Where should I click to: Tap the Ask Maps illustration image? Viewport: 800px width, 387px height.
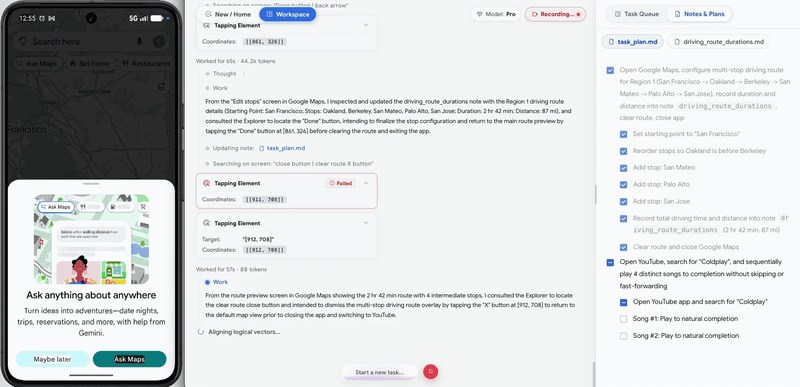(91, 239)
